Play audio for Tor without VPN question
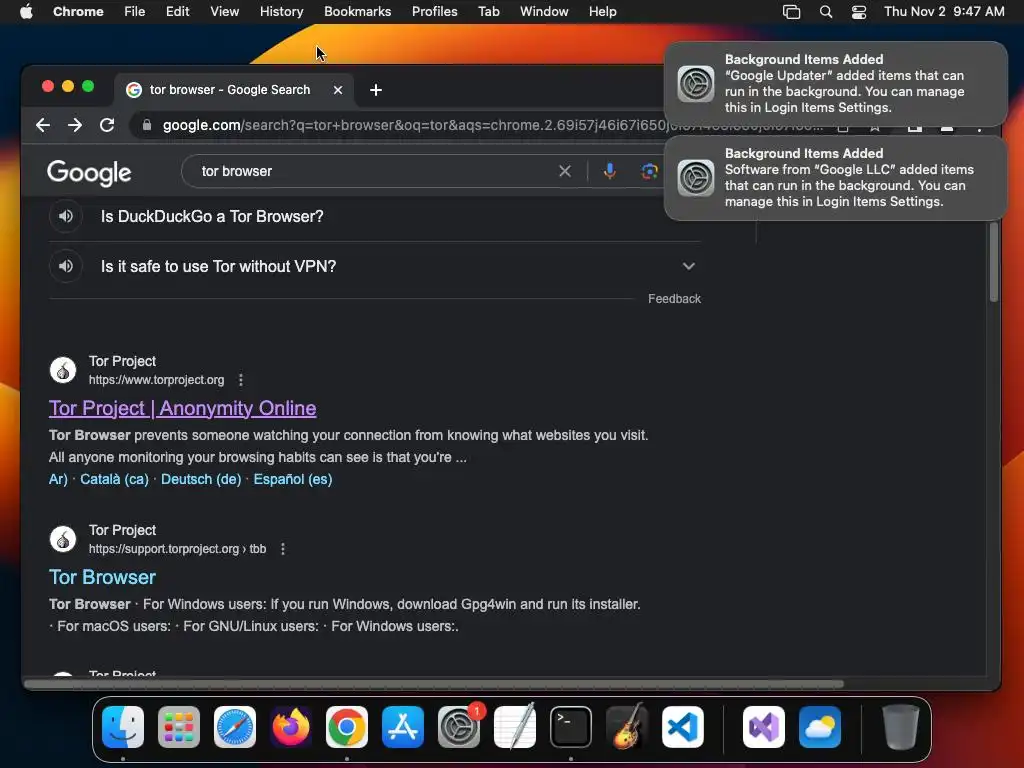 pyautogui.click(x=66, y=266)
